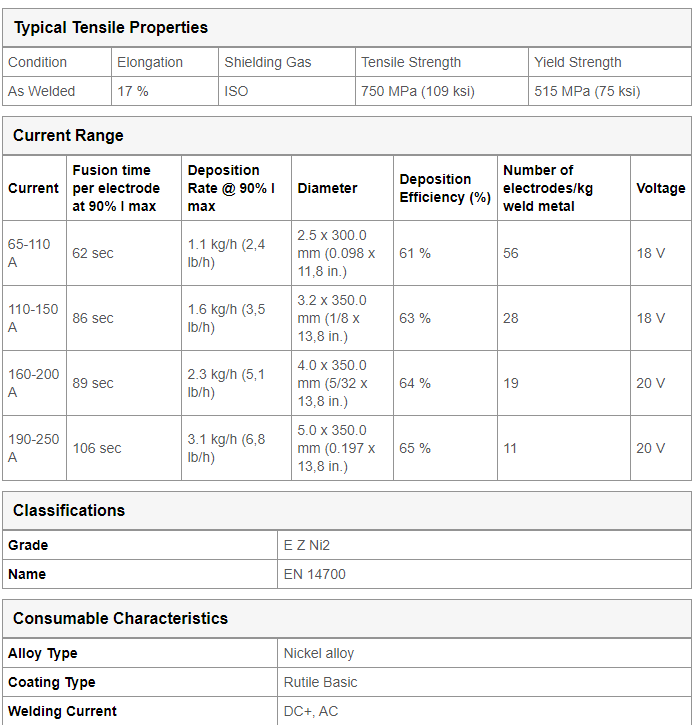Click the Voltage column header
The image size is (699, 725).
(x=661, y=189)
